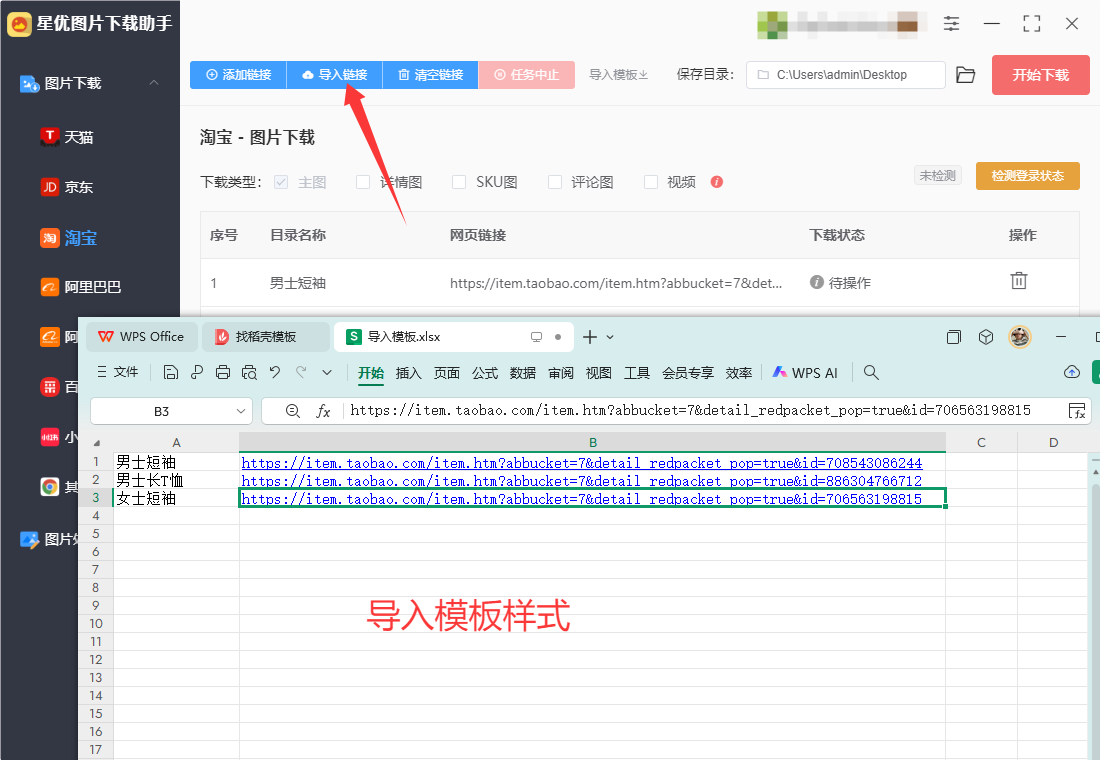Image resolution: width=1100 pixels, height=760 pixels.
Task: Click the WPS search magnifier icon
Action: [871, 372]
